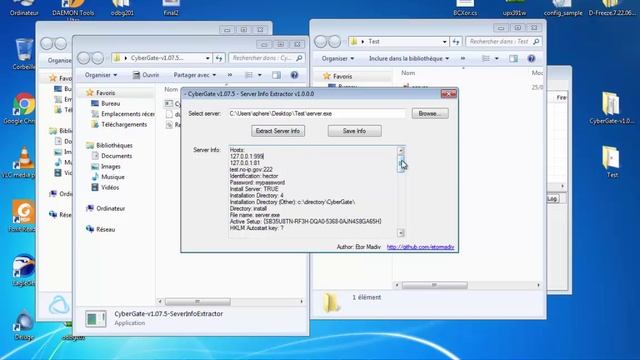Select Favoris in Test window sidebar
The width and height of the screenshot is (640, 360).
(338, 76)
